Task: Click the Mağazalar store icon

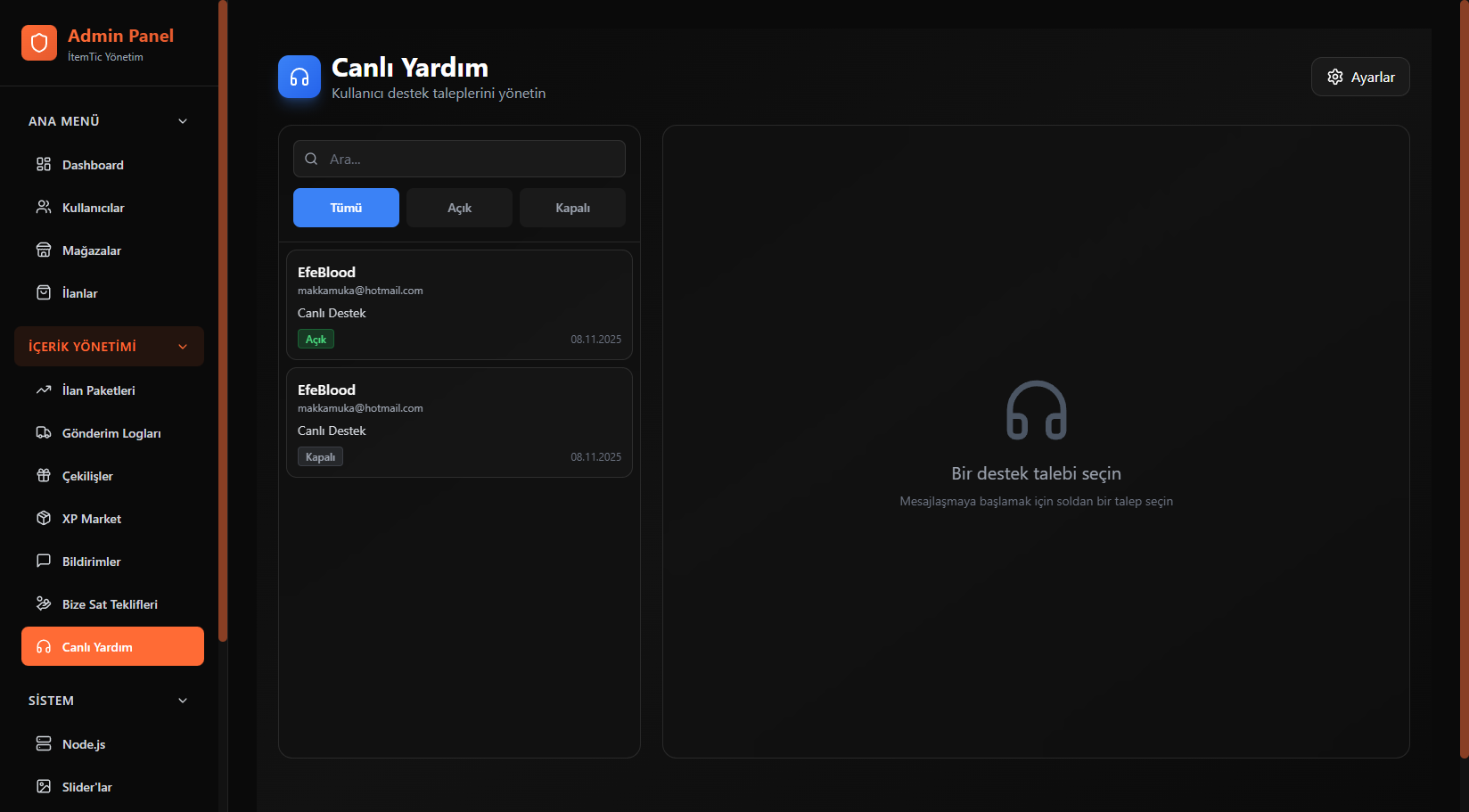Action: [x=43, y=250]
